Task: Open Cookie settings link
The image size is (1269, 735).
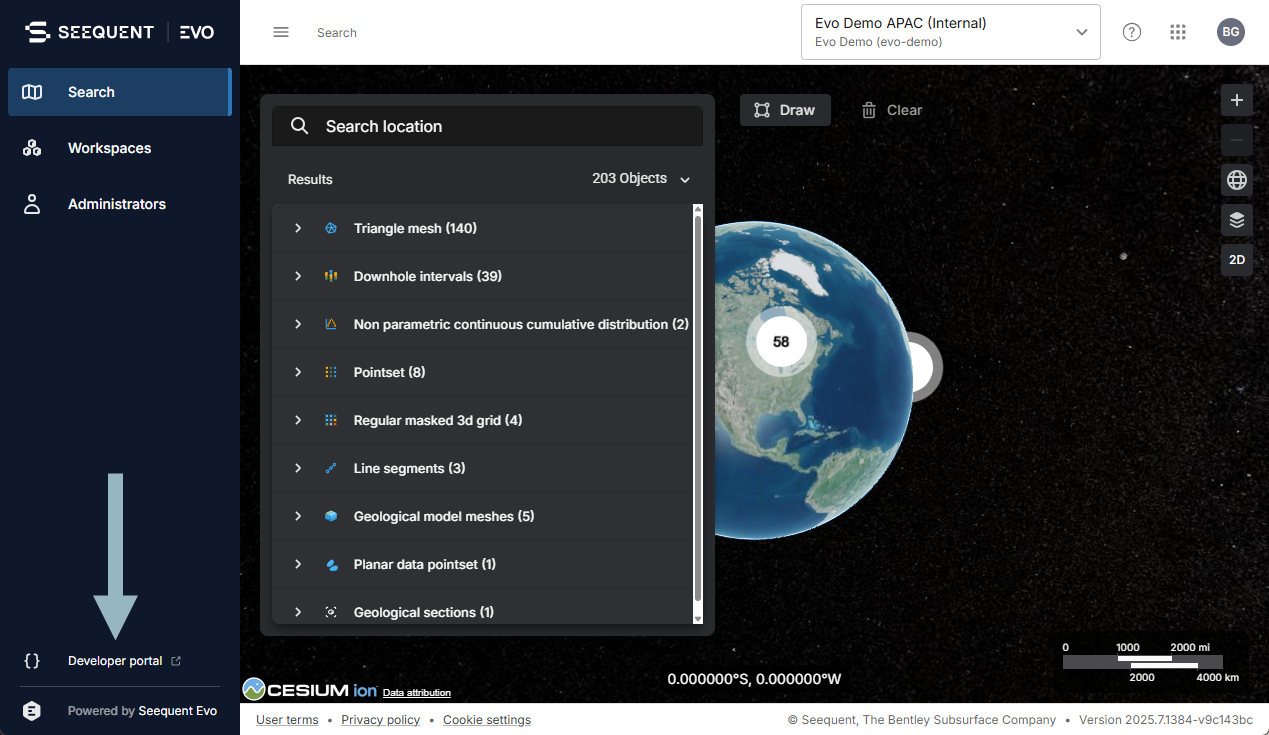Action: click(487, 720)
